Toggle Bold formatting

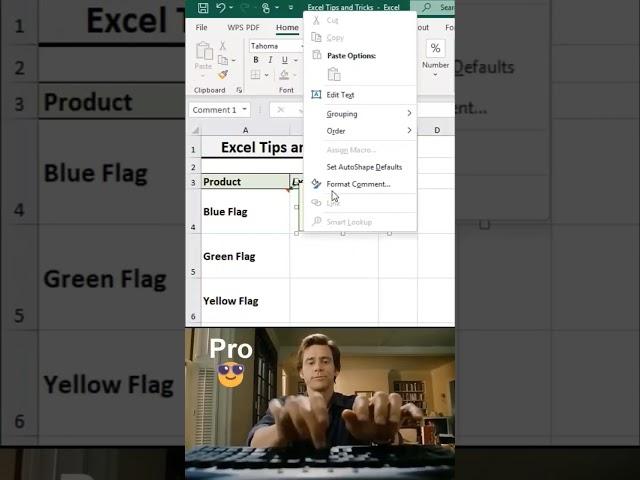[256, 60]
